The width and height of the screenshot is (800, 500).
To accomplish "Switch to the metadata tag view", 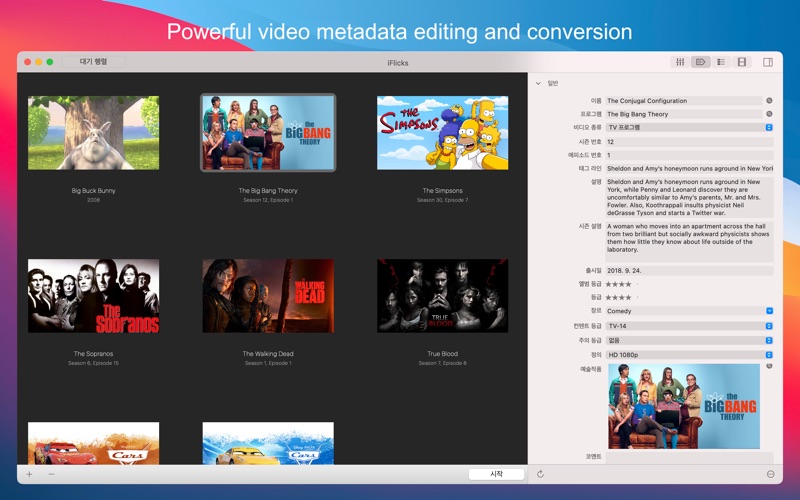I will point(701,62).
